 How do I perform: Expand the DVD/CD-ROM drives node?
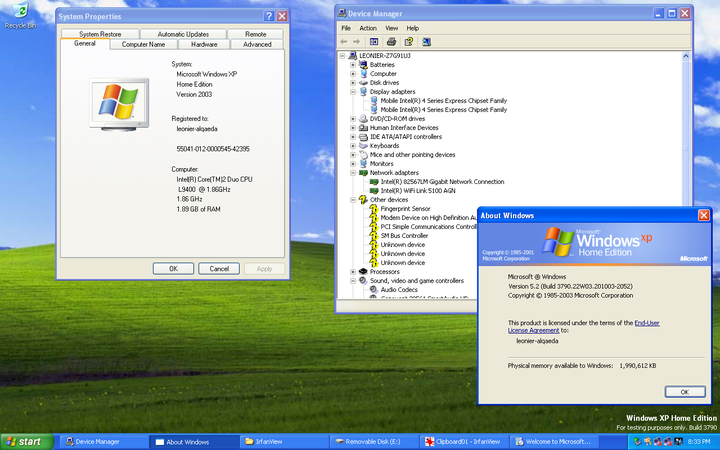pyautogui.click(x=353, y=118)
